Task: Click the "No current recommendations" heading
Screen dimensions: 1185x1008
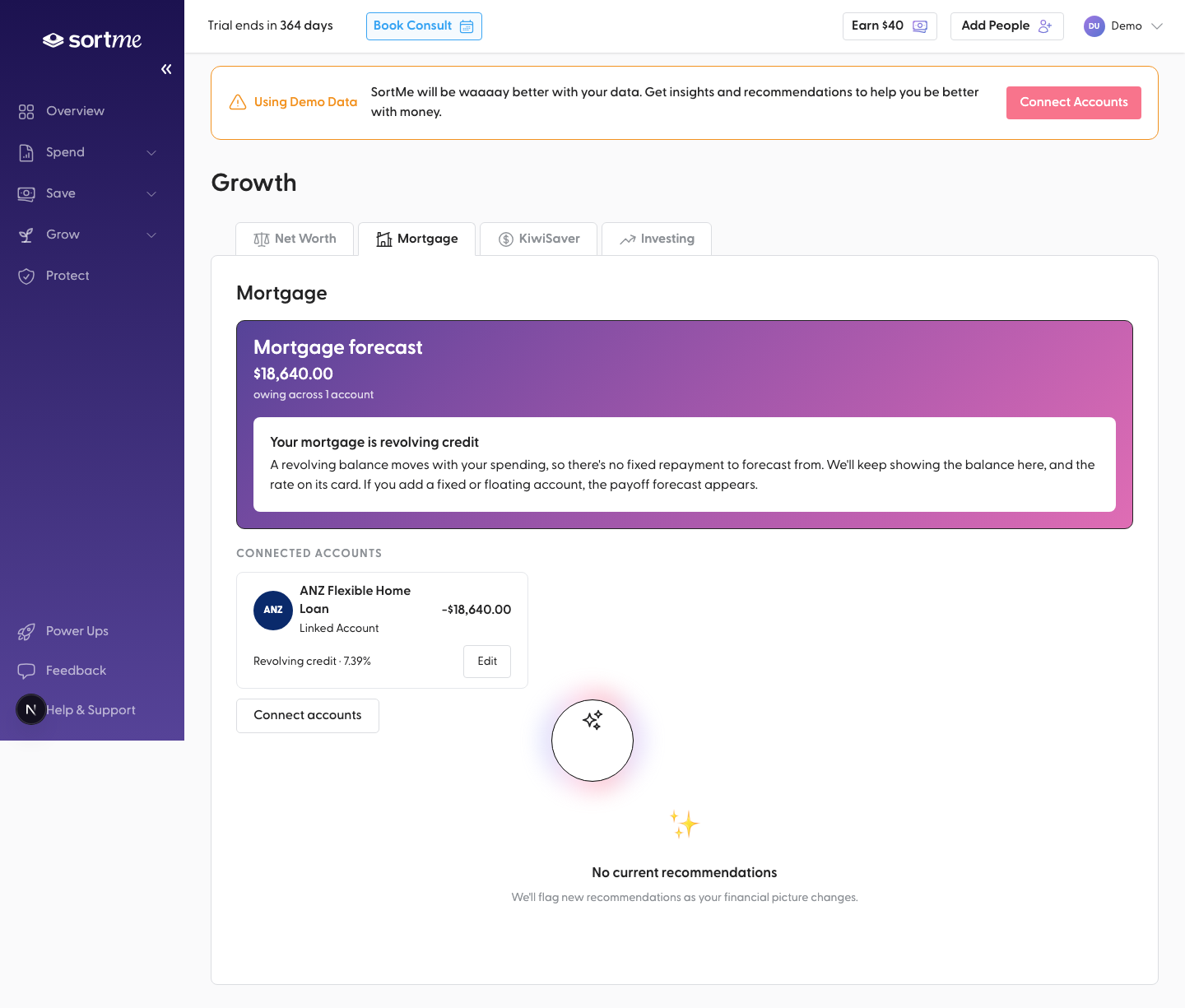Action: point(685,872)
